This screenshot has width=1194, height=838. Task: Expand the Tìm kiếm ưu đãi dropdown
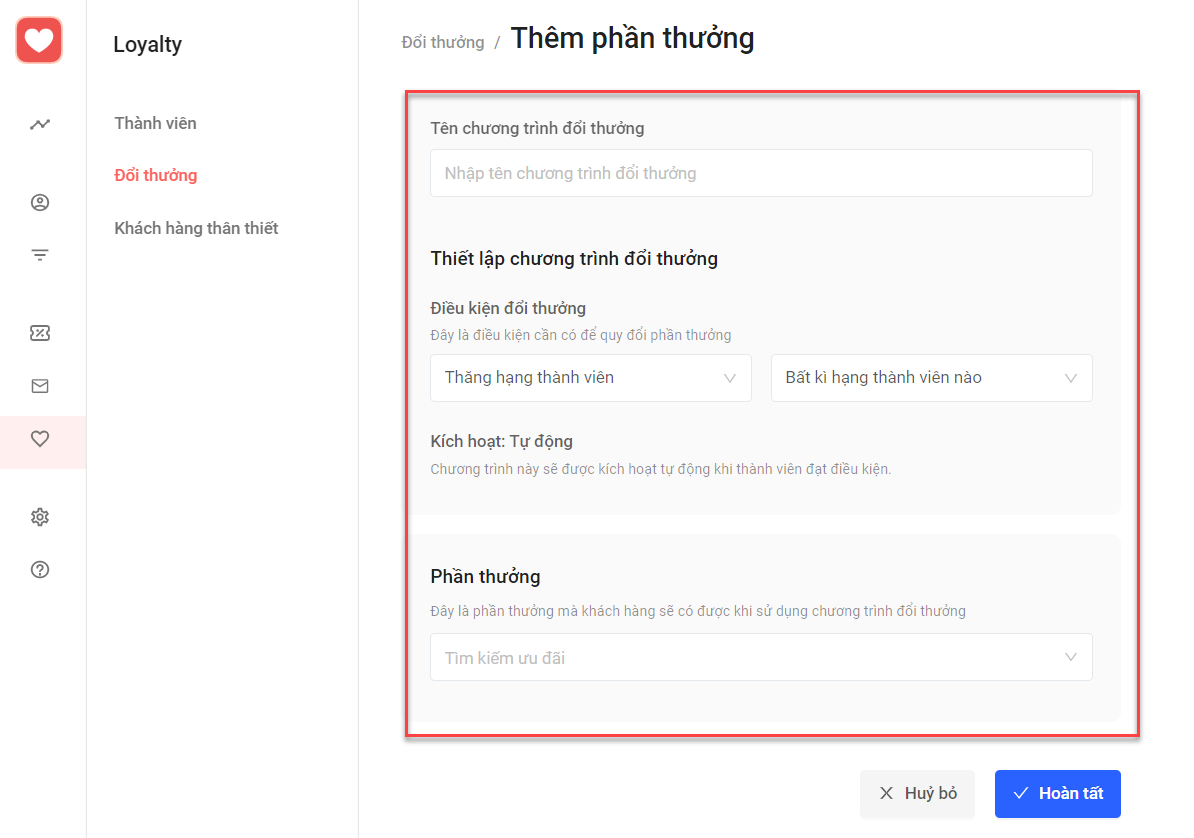(x=761, y=657)
